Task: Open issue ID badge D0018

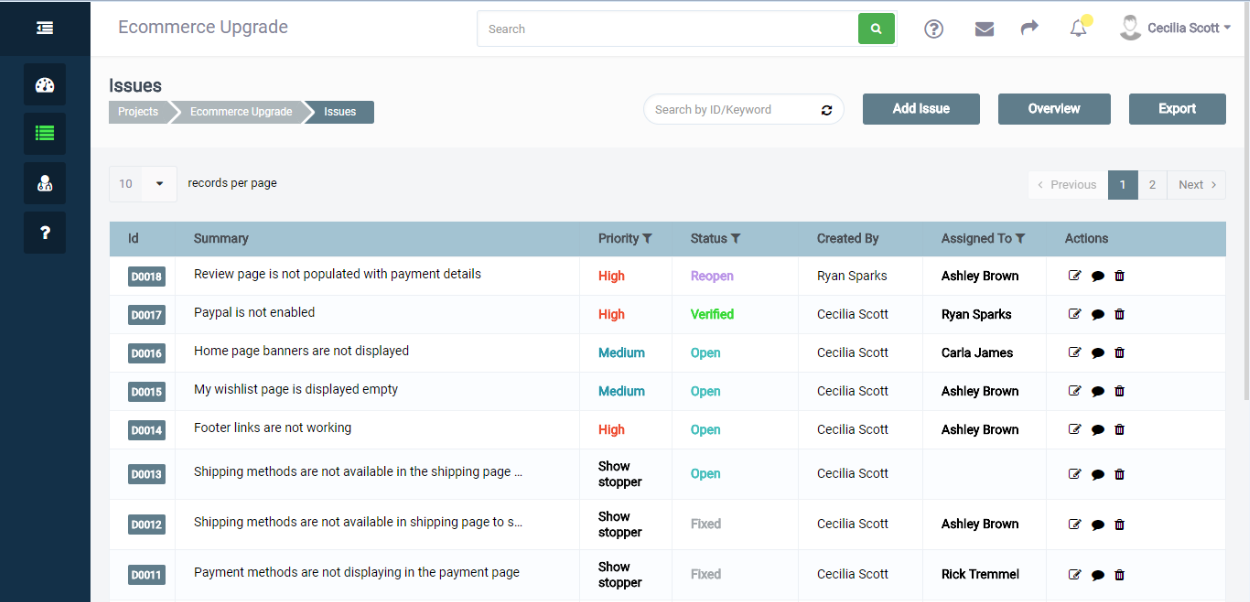Action: pyautogui.click(x=146, y=277)
